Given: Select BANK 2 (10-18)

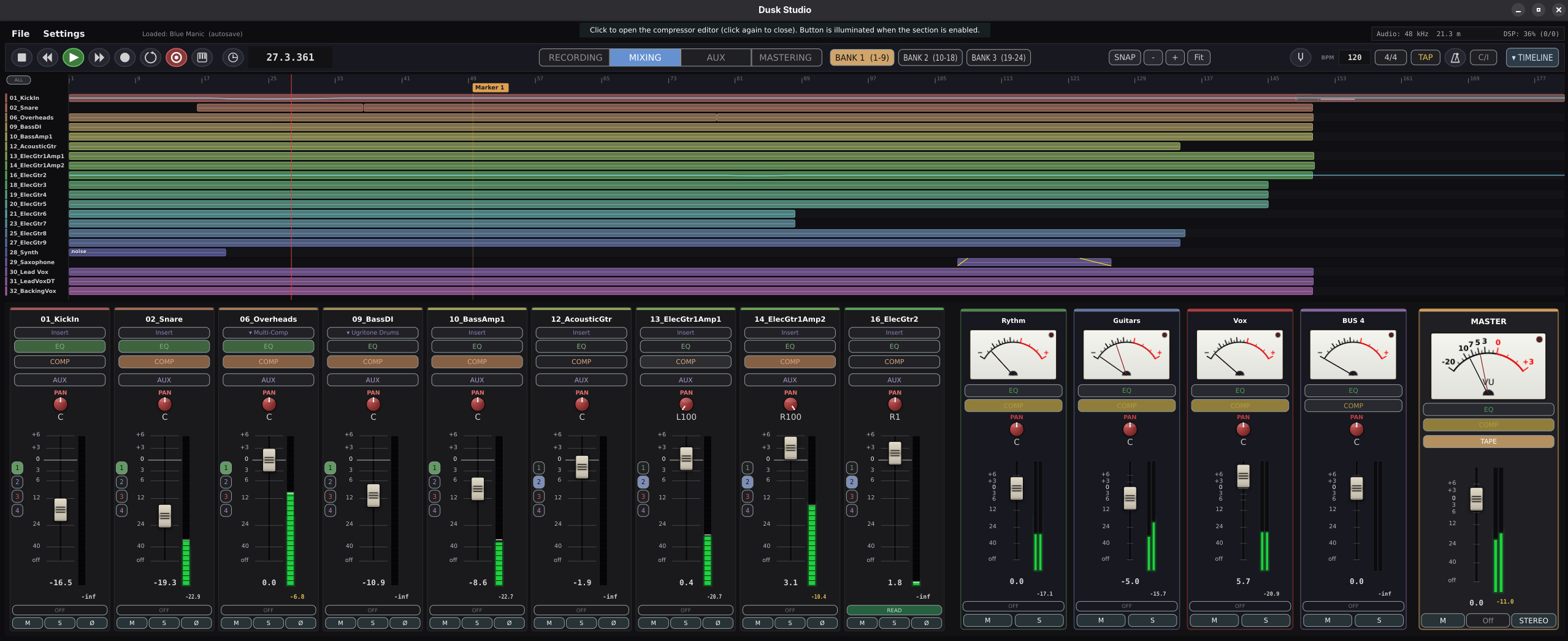Looking at the screenshot, I should tap(930, 58).
